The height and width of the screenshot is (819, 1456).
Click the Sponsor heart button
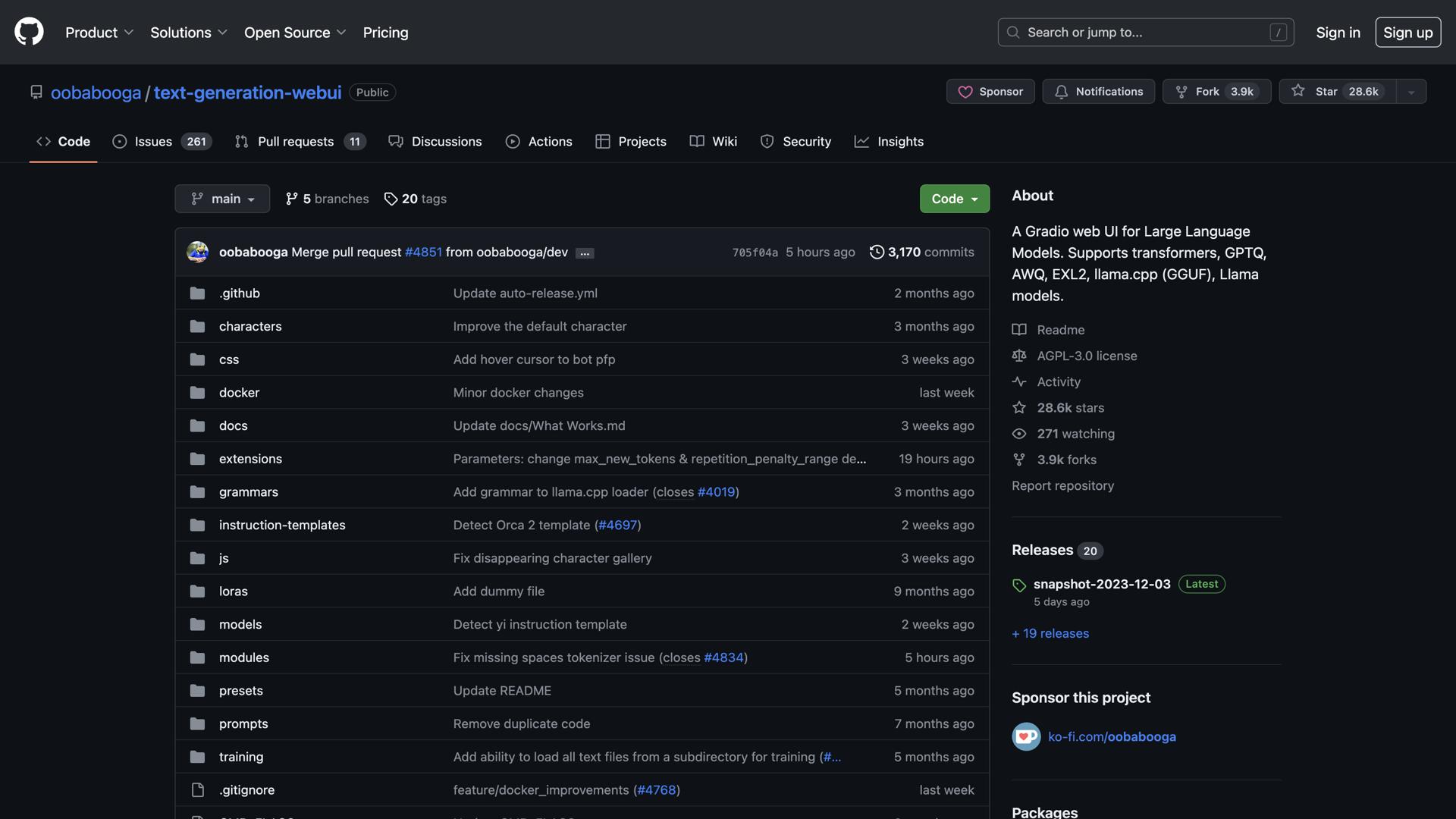990,91
